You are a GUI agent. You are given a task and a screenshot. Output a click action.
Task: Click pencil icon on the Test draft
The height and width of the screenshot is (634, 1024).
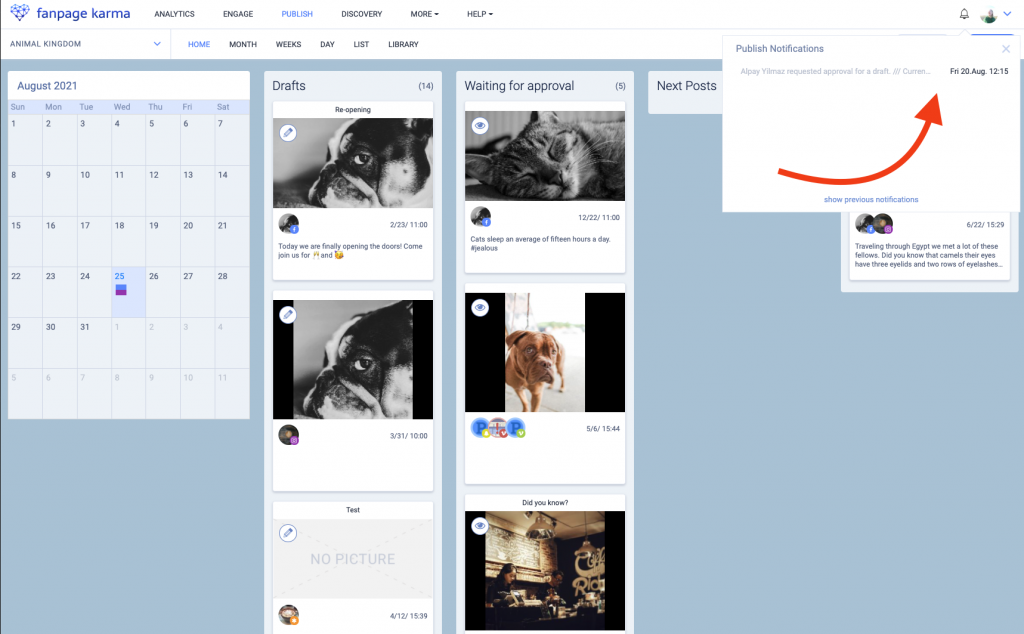pos(287,534)
